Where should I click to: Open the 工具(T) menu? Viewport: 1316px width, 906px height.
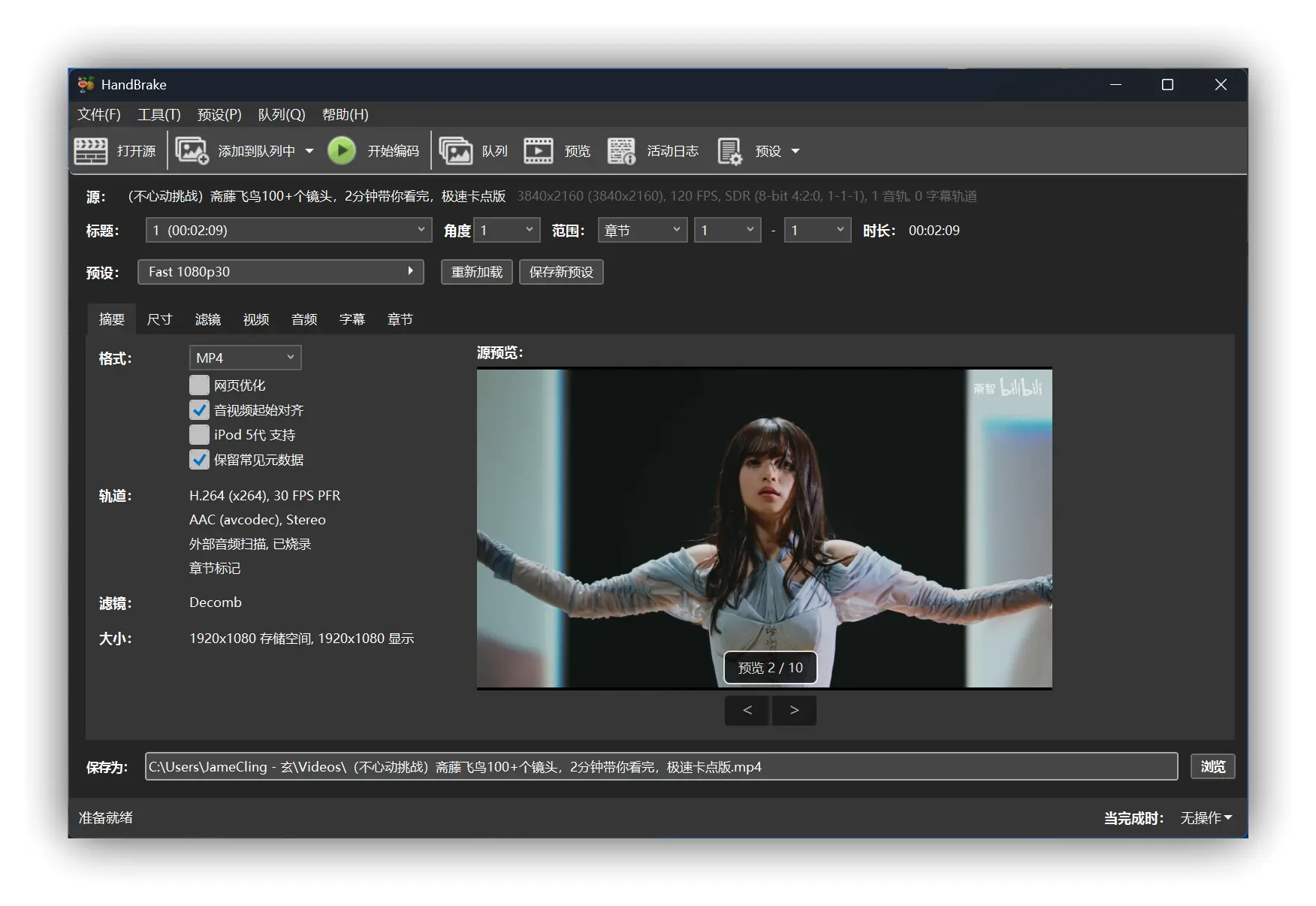159,114
